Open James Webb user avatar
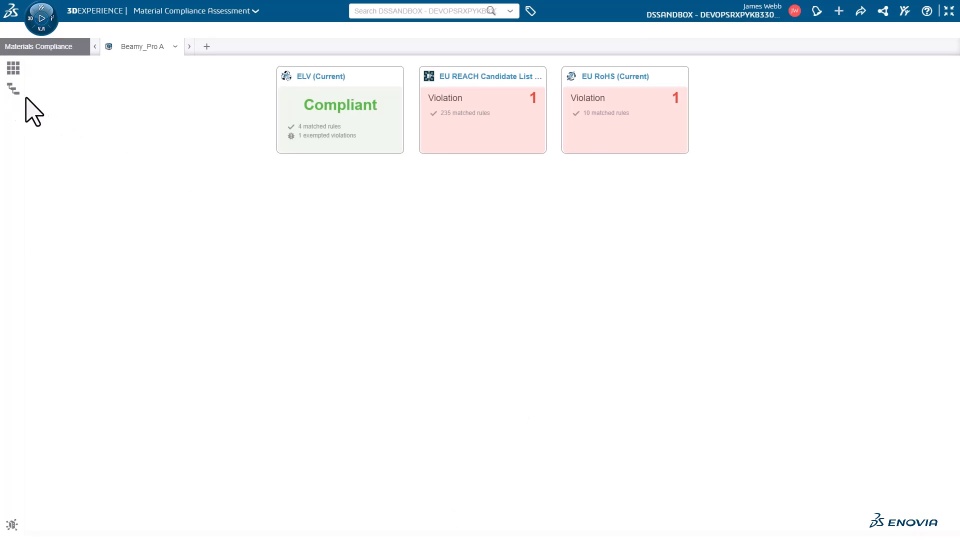The width and height of the screenshot is (960, 540). (x=795, y=11)
